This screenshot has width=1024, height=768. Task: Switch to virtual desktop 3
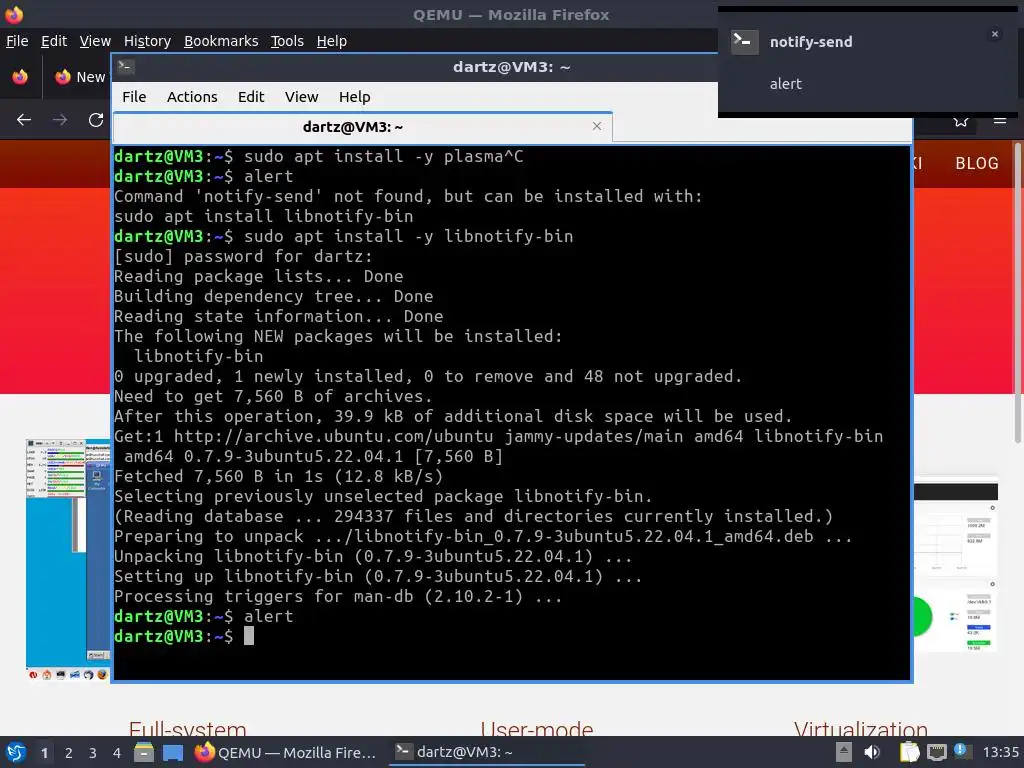pyautogui.click(x=93, y=753)
